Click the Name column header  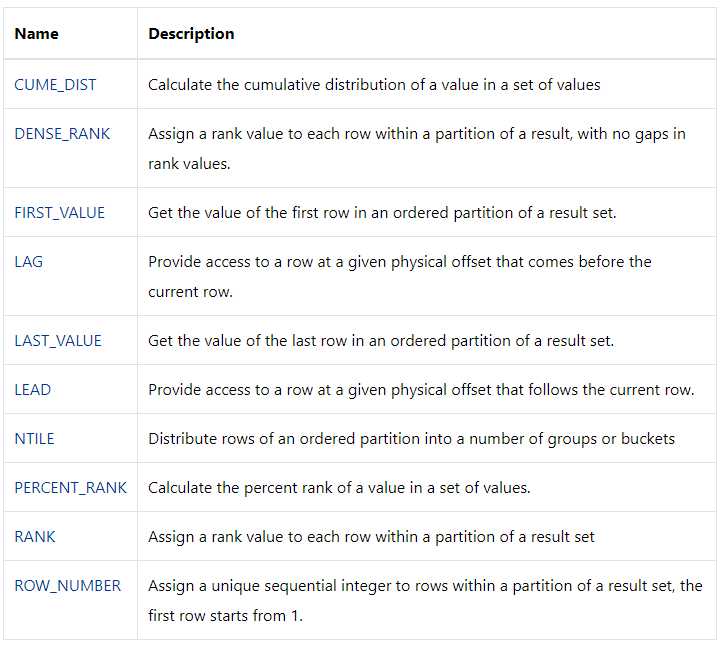tap(36, 34)
